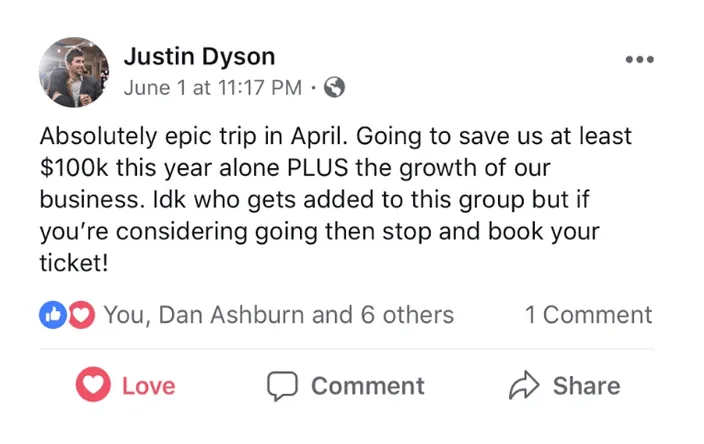Open the 1 Comment link
Screen dimensions: 704x444
588,315
